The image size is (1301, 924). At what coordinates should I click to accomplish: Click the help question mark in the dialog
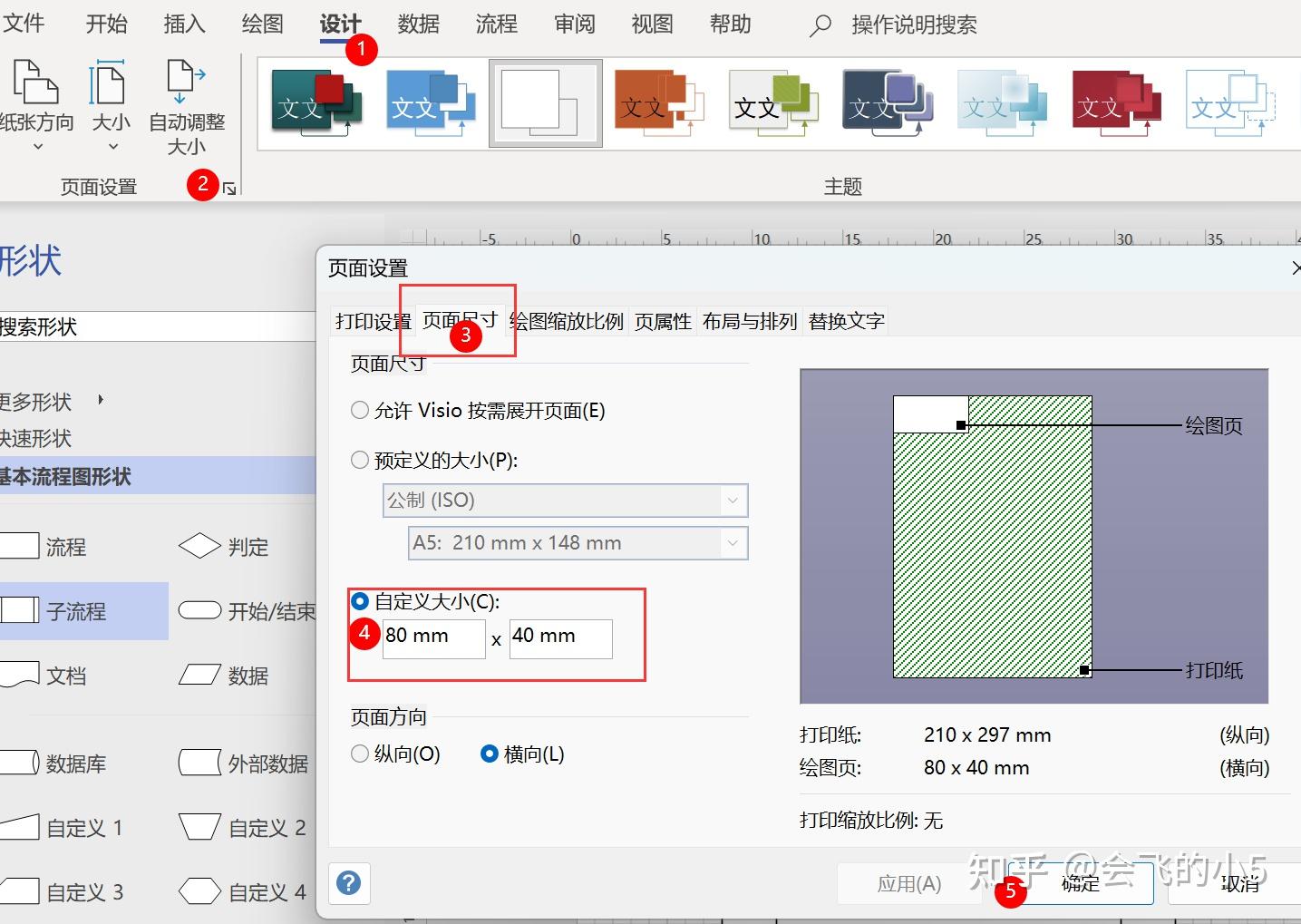click(349, 882)
